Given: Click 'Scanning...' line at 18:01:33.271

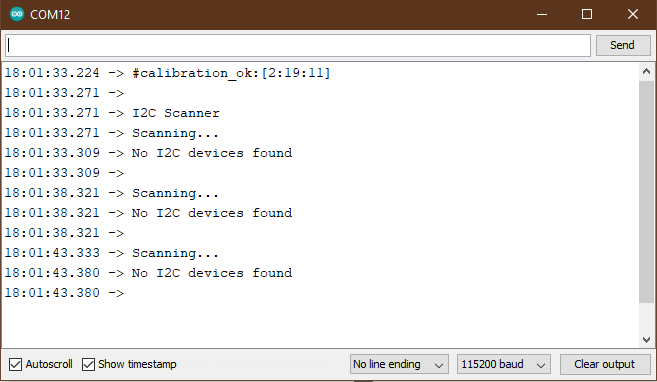Looking at the screenshot, I should [x=175, y=133].
